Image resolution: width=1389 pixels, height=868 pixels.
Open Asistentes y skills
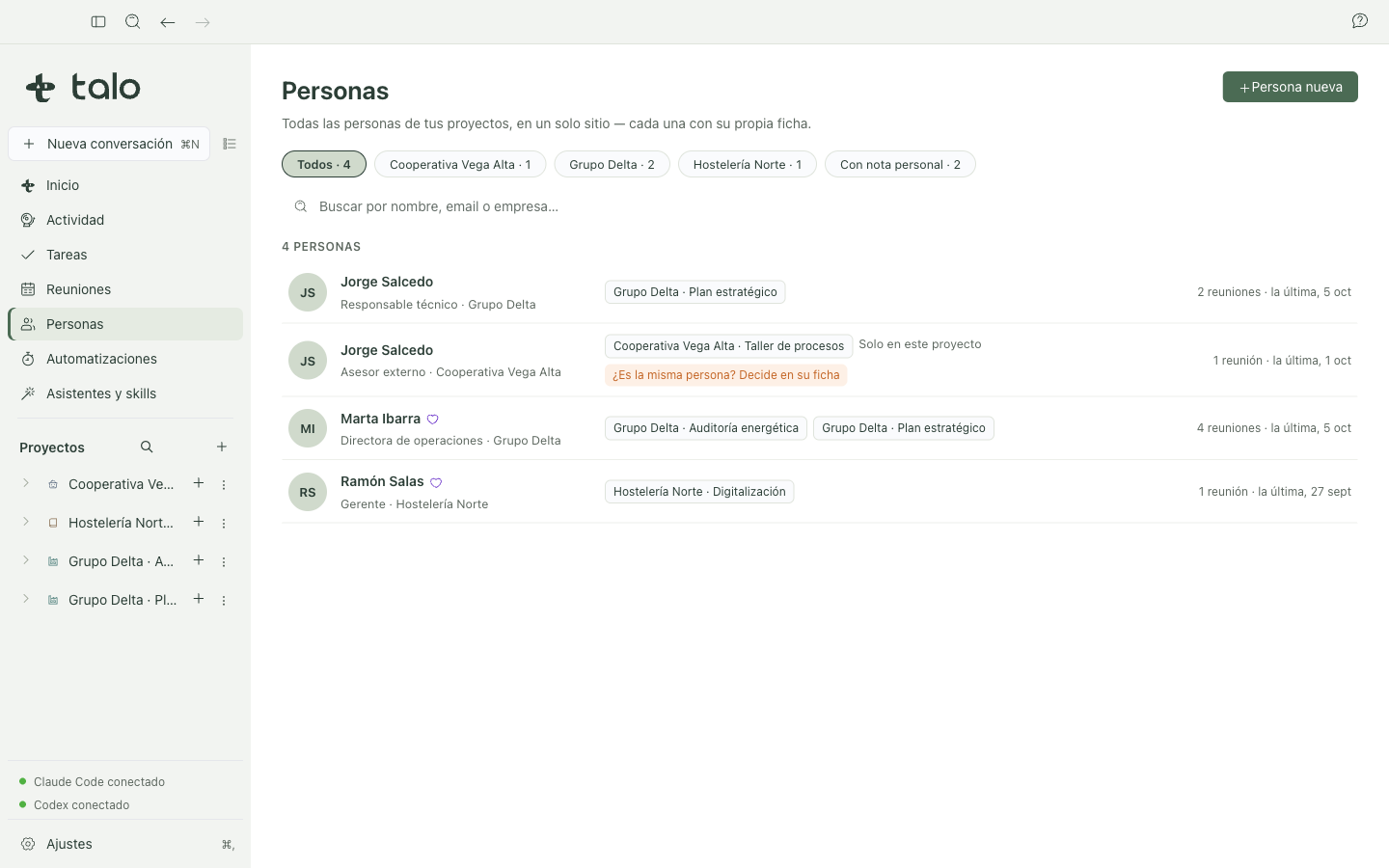click(x=125, y=393)
